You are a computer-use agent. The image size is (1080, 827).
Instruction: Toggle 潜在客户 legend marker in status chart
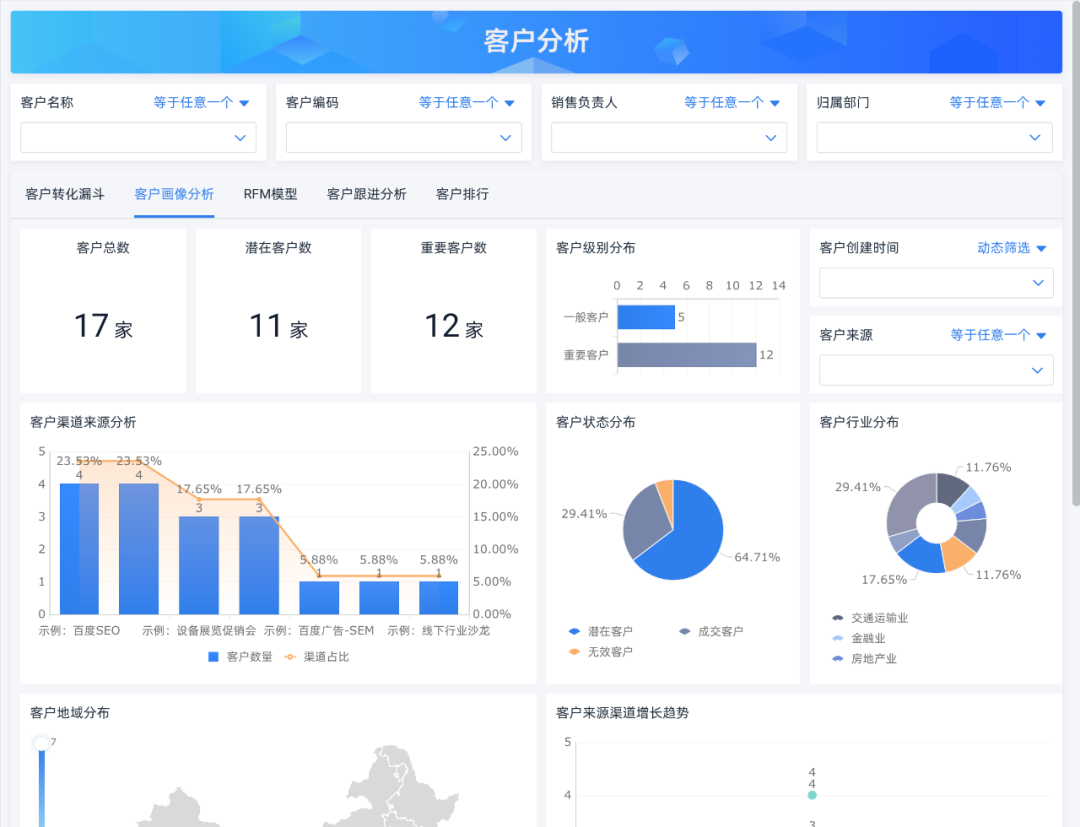pos(574,632)
